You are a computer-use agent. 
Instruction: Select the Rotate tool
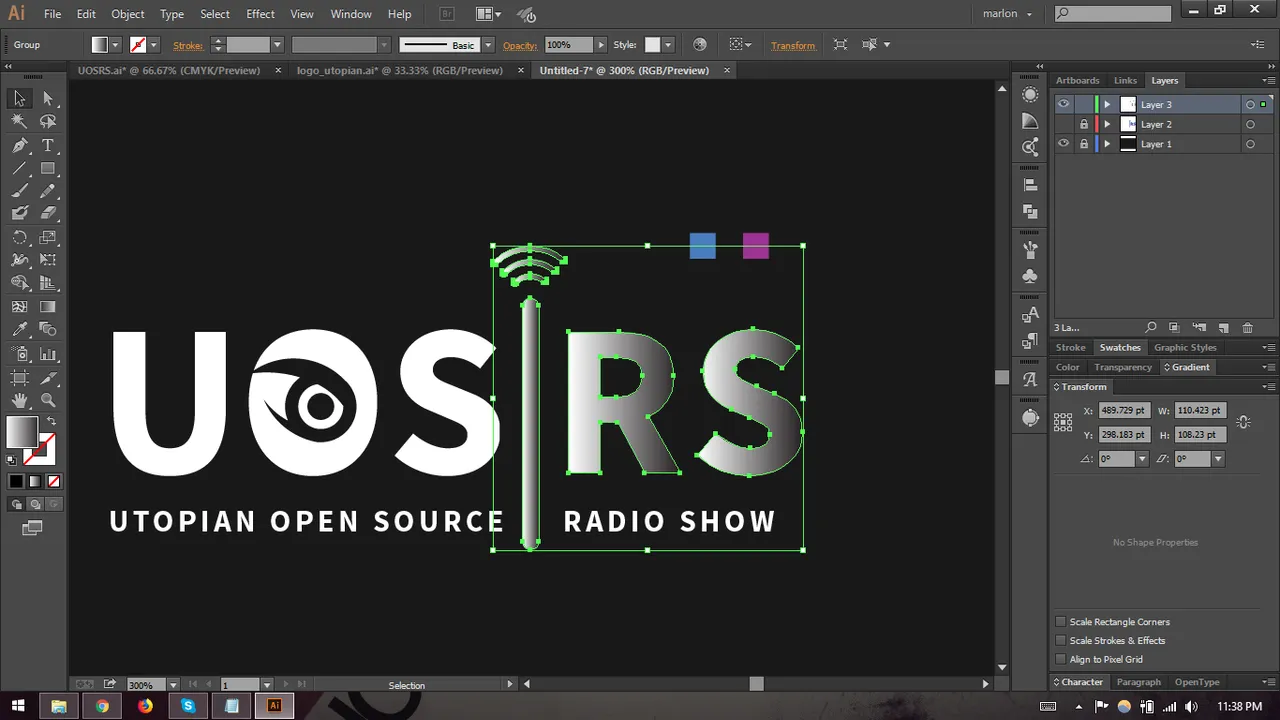(x=19, y=238)
